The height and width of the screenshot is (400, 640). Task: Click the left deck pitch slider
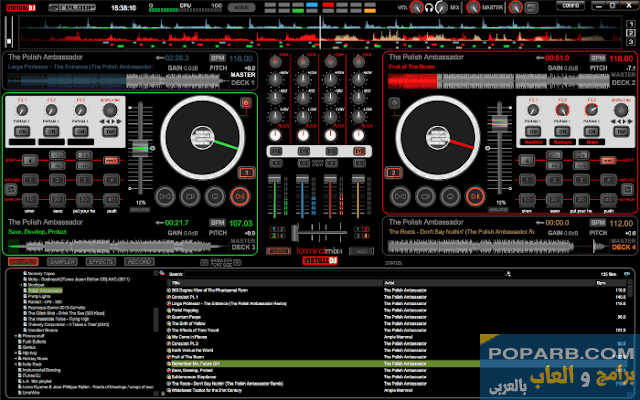[x=140, y=150]
